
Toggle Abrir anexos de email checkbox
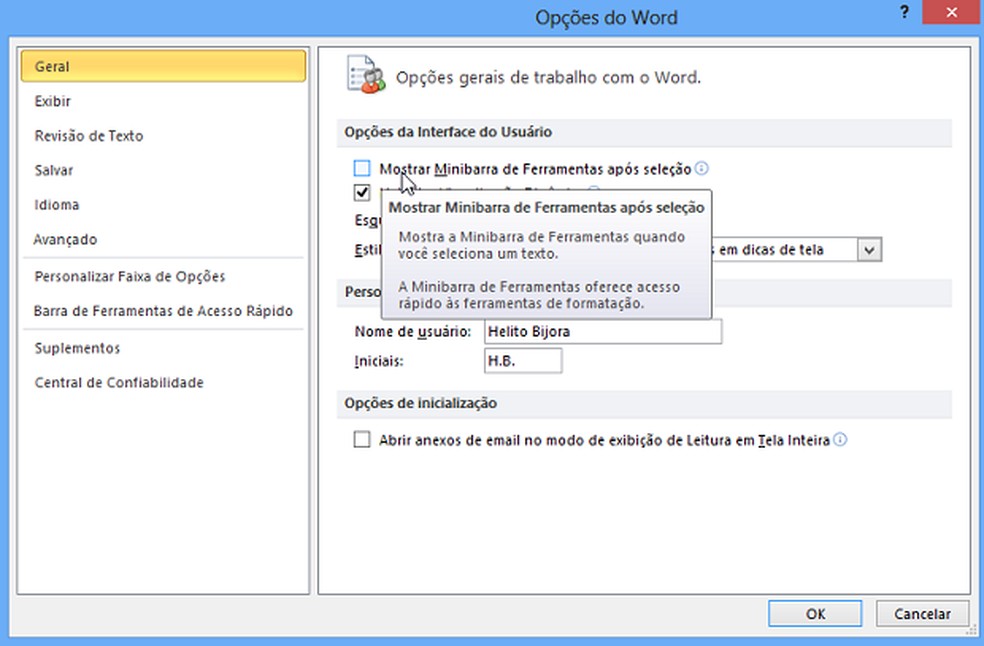pyautogui.click(x=361, y=439)
